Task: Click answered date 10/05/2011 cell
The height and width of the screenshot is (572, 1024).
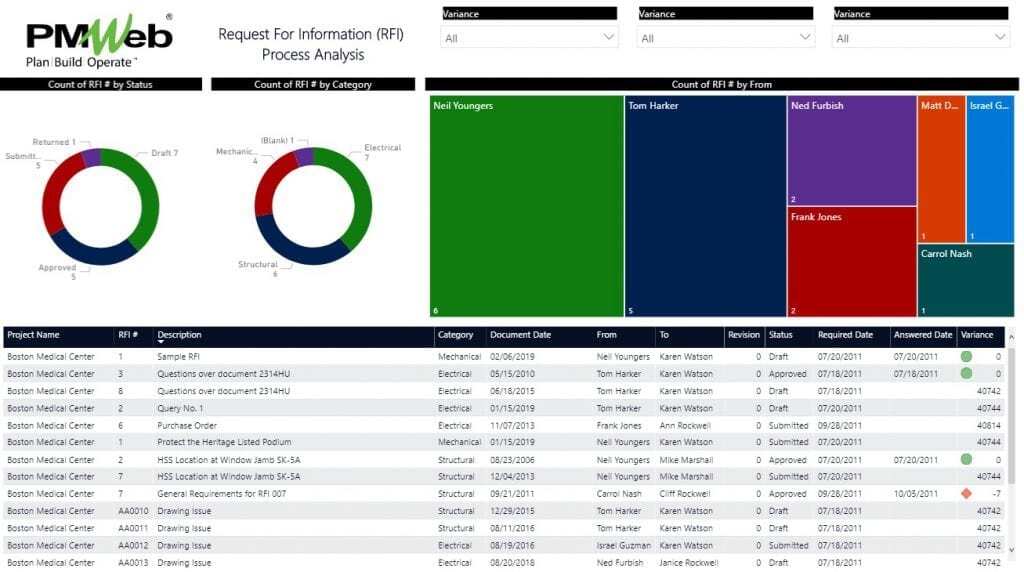Action: pyautogui.click(x=916, y=494)
